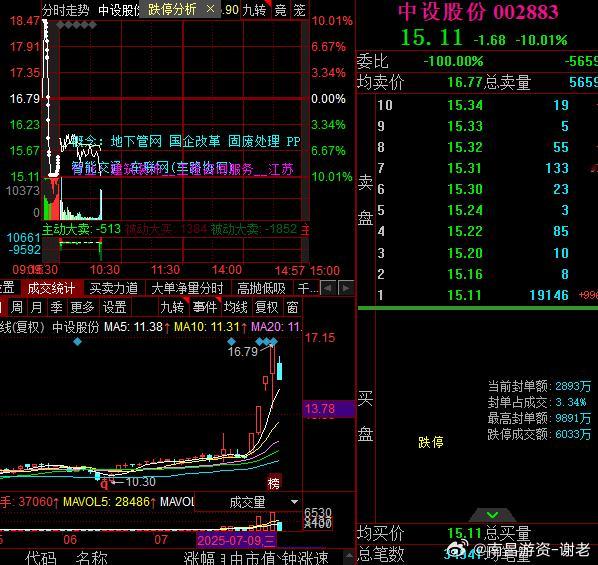The height and width of the screenshot is (565, 598).
Task: Open the 成交量 indicator dropdown
Action: click(x=263, y=502)
